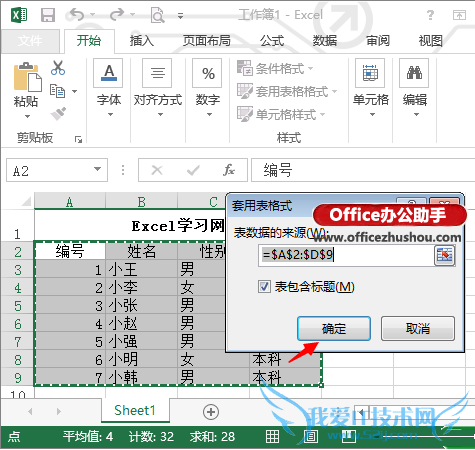This screenshot has height=450, width=475.
Task: Go to the 数据 tab
Action: click(x=325, y=41)
